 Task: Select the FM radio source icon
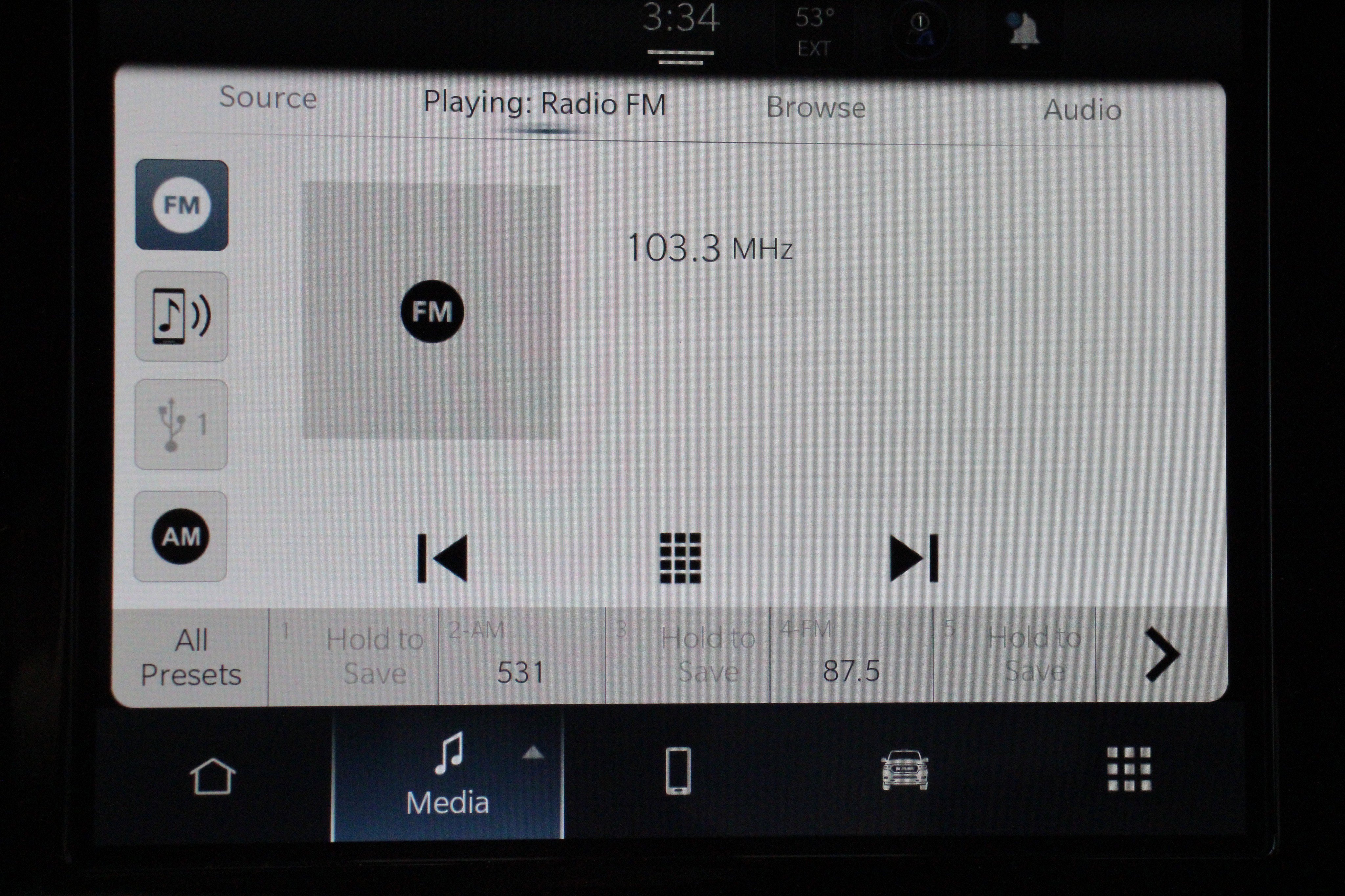[x=182, y=205]
